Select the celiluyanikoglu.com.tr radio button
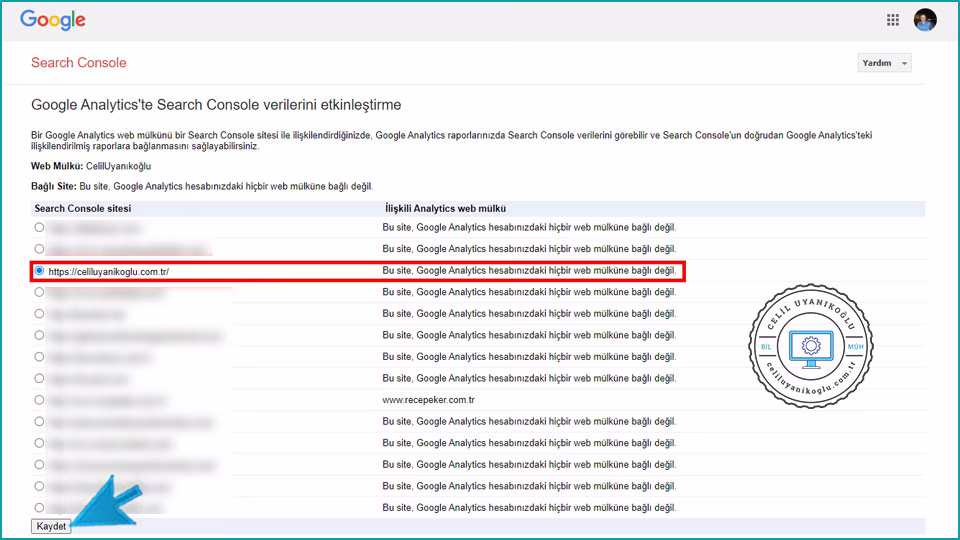Viewport: 960px width, 540px height. click(x=39, y=271)
